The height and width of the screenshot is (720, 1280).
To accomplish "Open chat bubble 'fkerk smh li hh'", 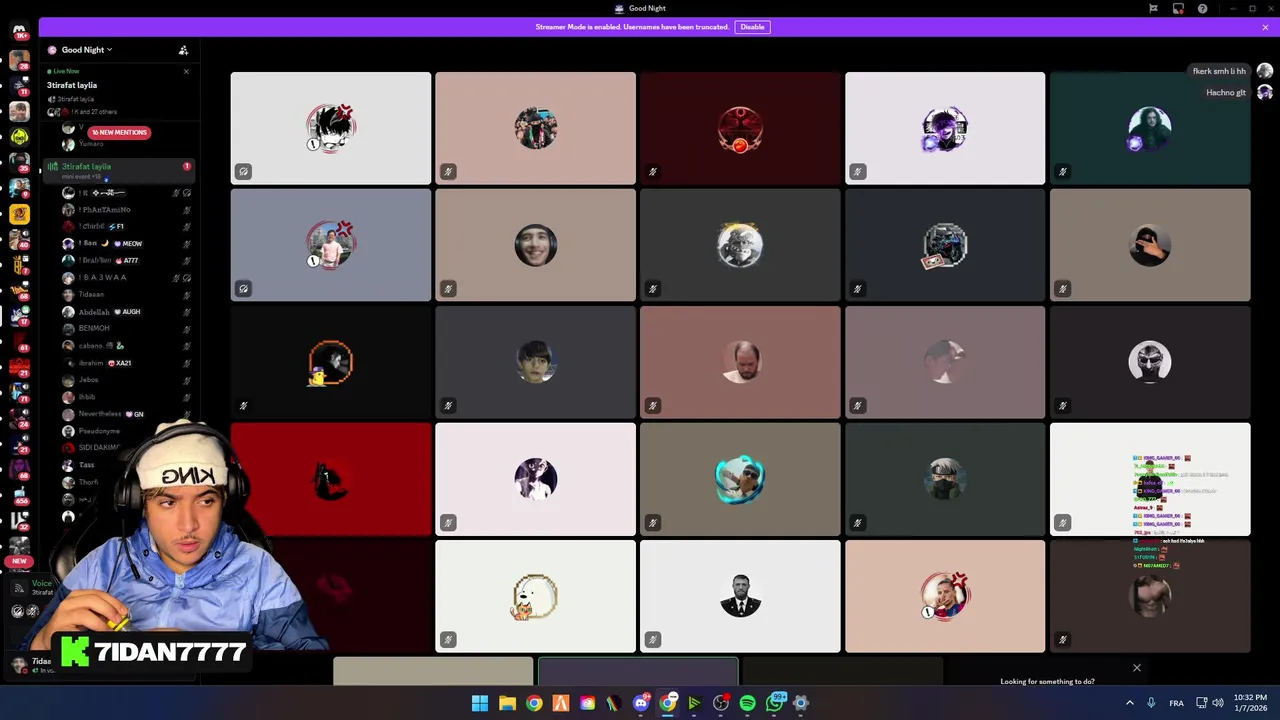I will [1219, 71].
